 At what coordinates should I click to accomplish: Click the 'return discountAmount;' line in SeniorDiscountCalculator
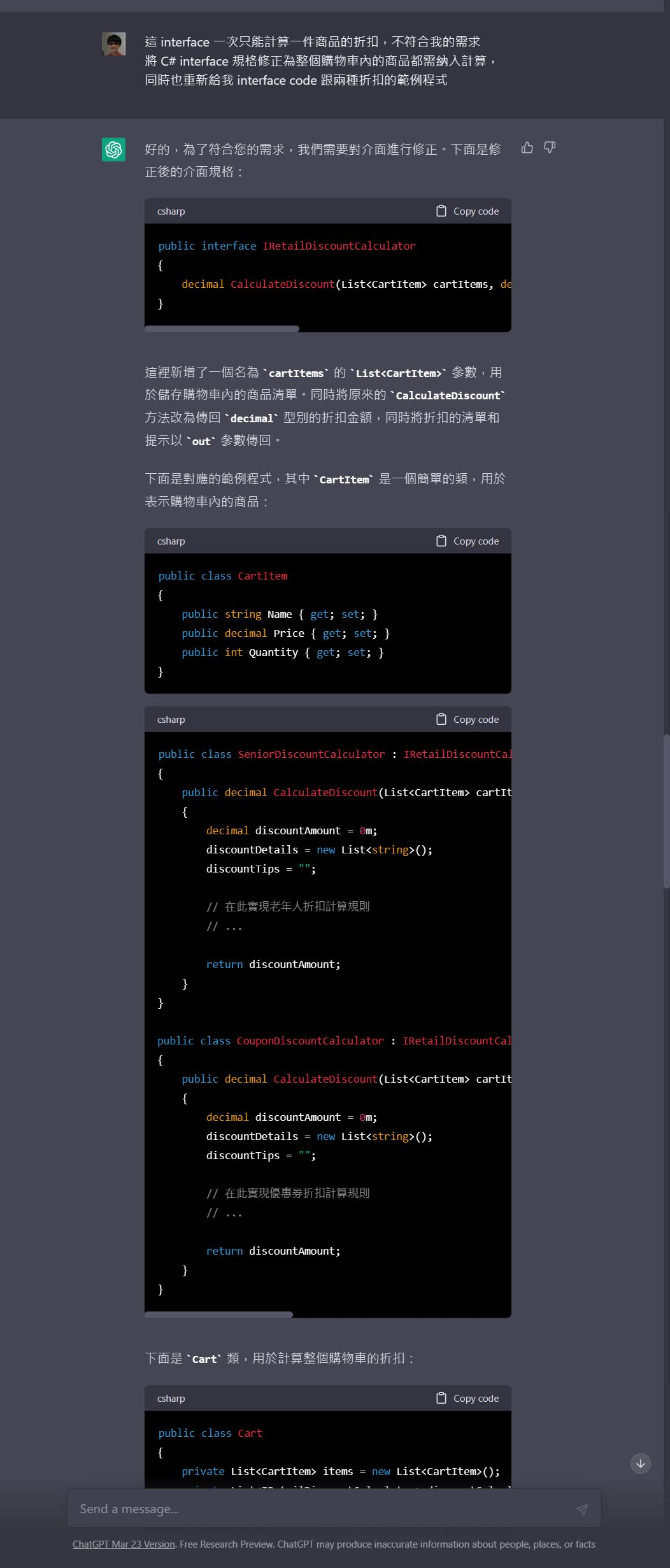click(273, 964)
